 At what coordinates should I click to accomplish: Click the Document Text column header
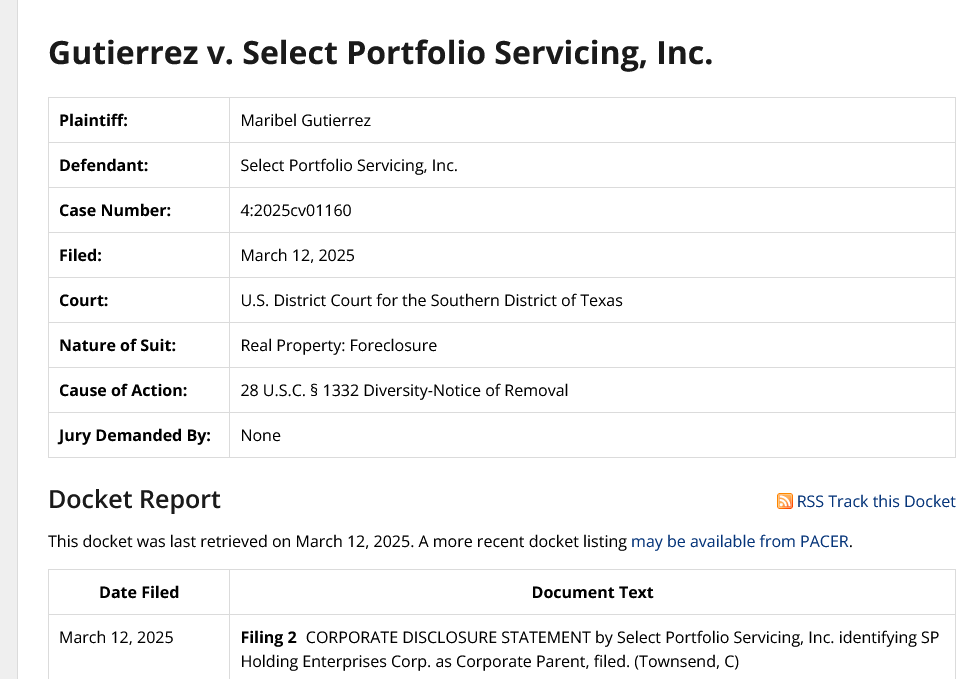[592, 592]
